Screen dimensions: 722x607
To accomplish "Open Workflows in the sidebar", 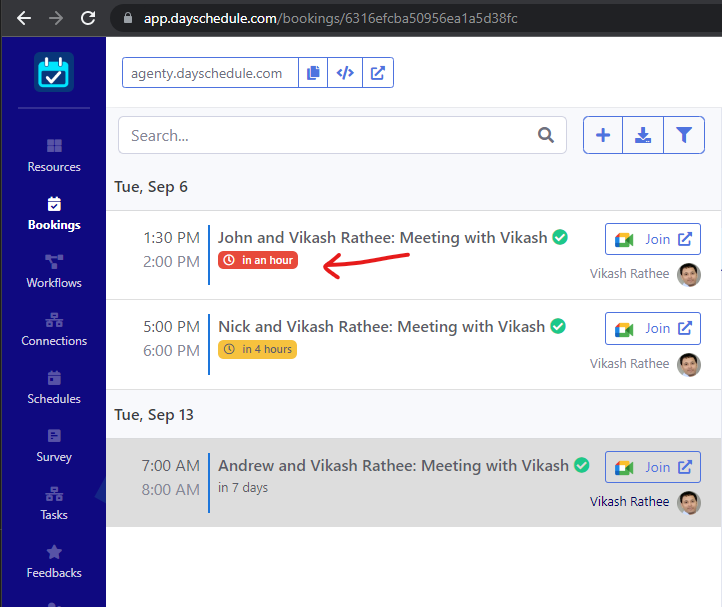I will point(54,272).
